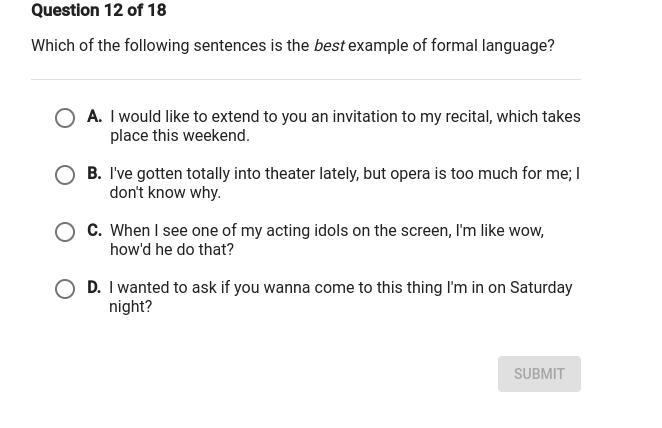
Task: Click the bold letter 'C.' label
Action: point(95,231)
